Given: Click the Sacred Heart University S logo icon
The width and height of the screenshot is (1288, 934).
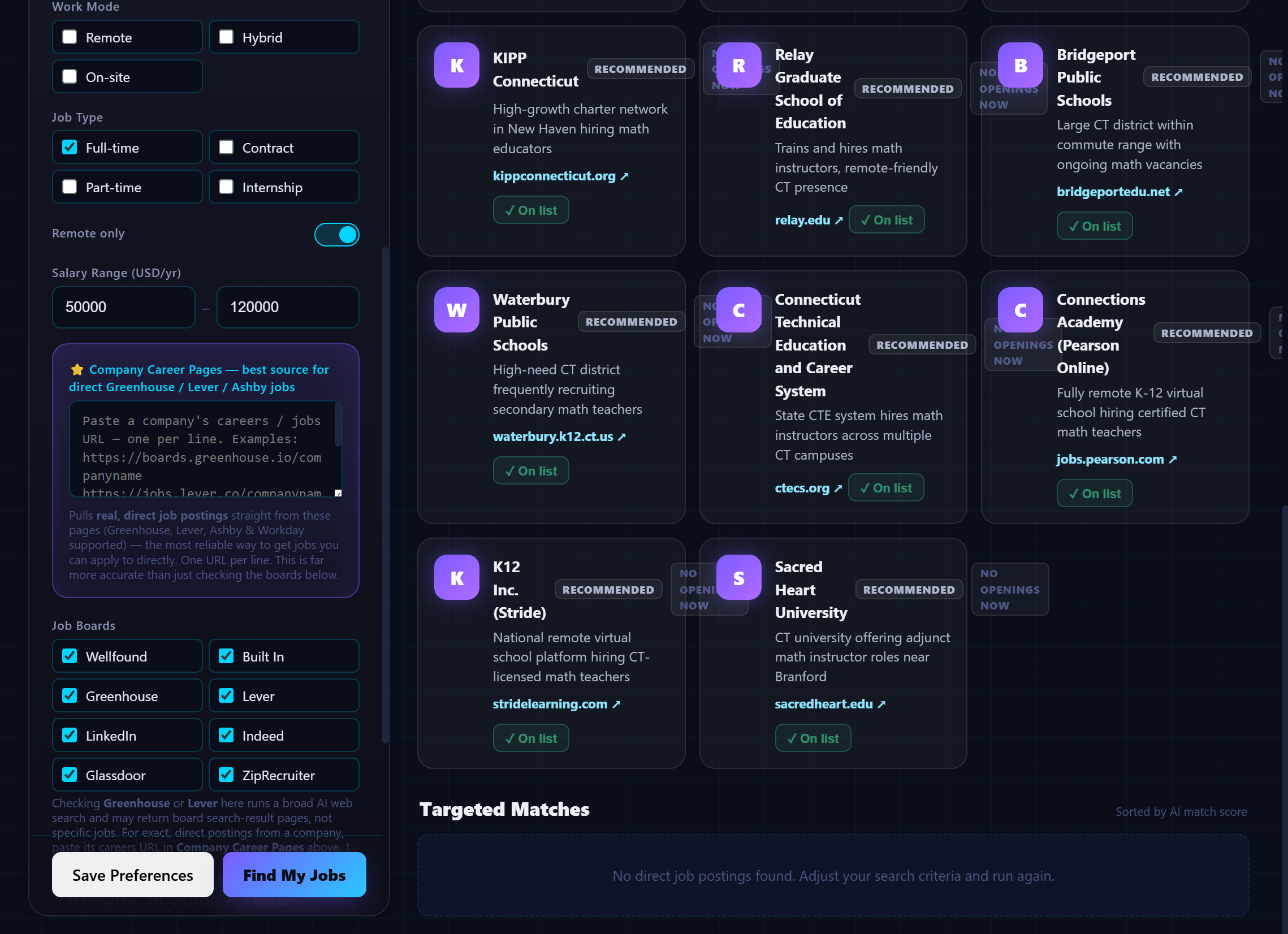Looking at the screenshot, I should click(738, 577).
